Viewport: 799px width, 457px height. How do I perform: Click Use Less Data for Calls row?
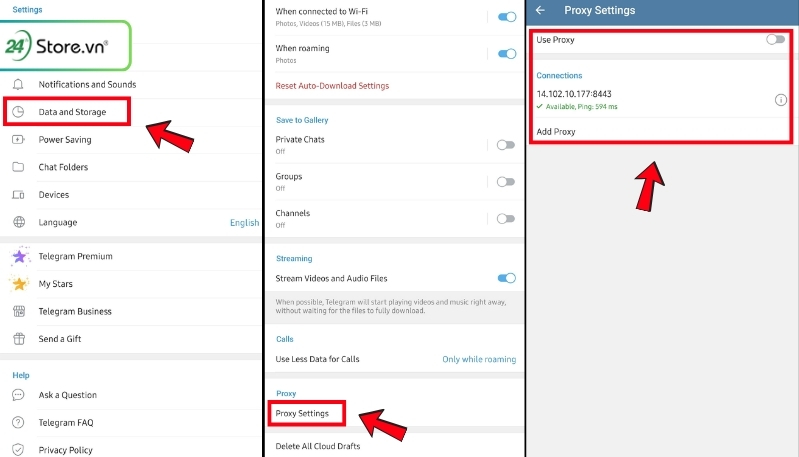point(394,359)
